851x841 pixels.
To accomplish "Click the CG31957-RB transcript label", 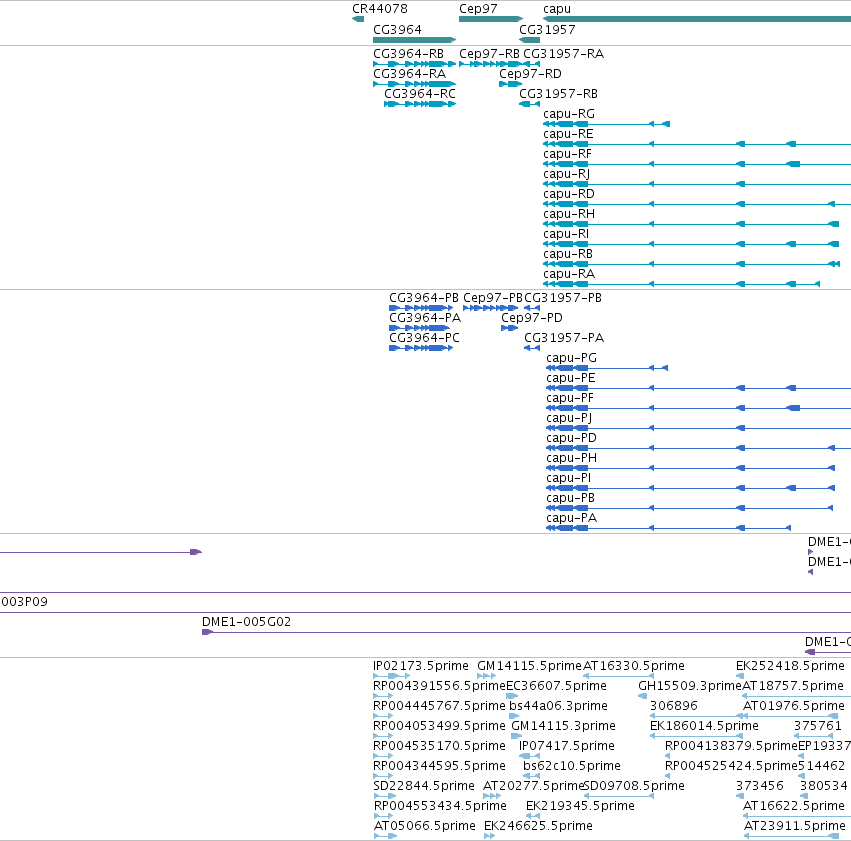I will 558,94.
